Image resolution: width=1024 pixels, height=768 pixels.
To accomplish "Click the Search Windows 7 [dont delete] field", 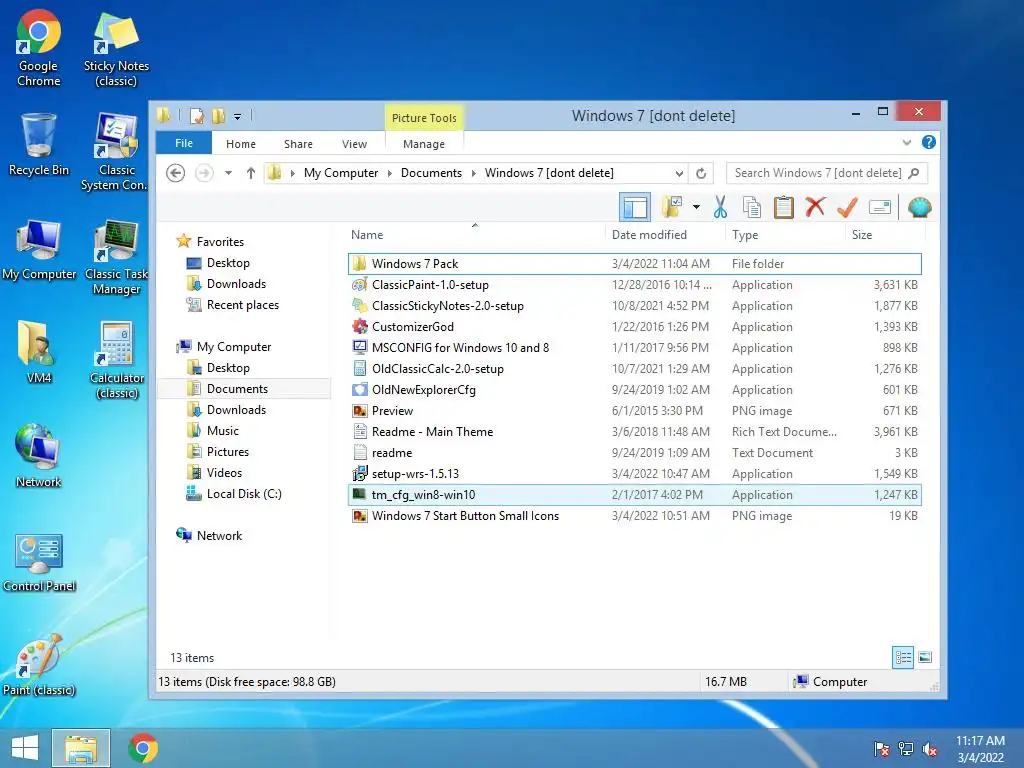I will (827, 173).
